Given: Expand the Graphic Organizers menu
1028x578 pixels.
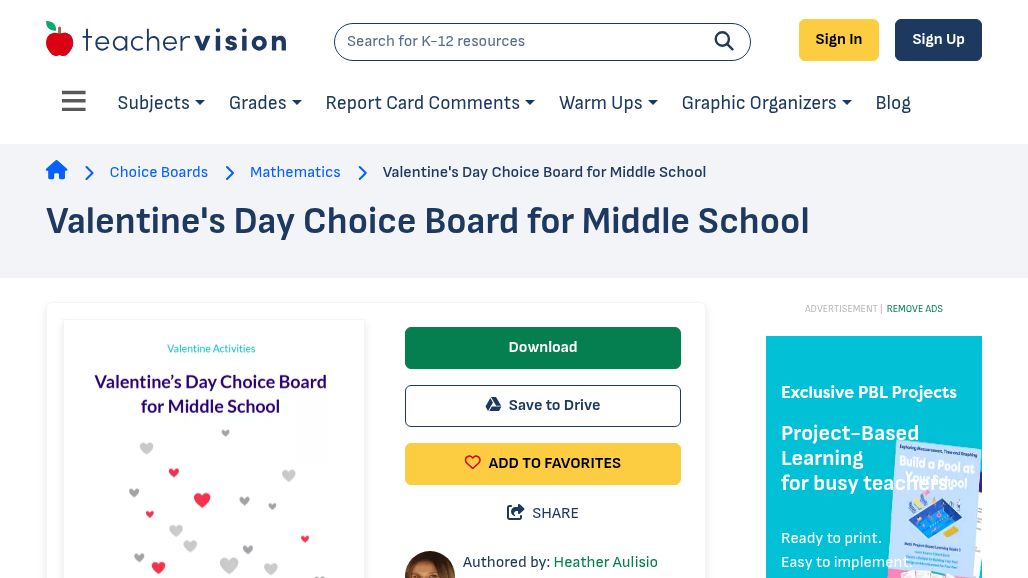Looking at the screenshot, I should (x=766, y=103).
